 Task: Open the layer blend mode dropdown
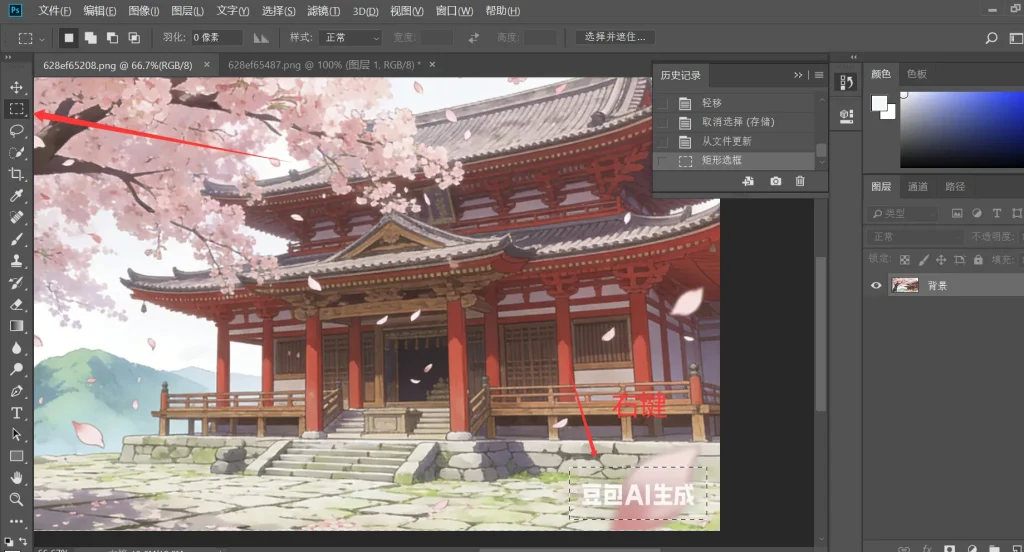(913, 237)
